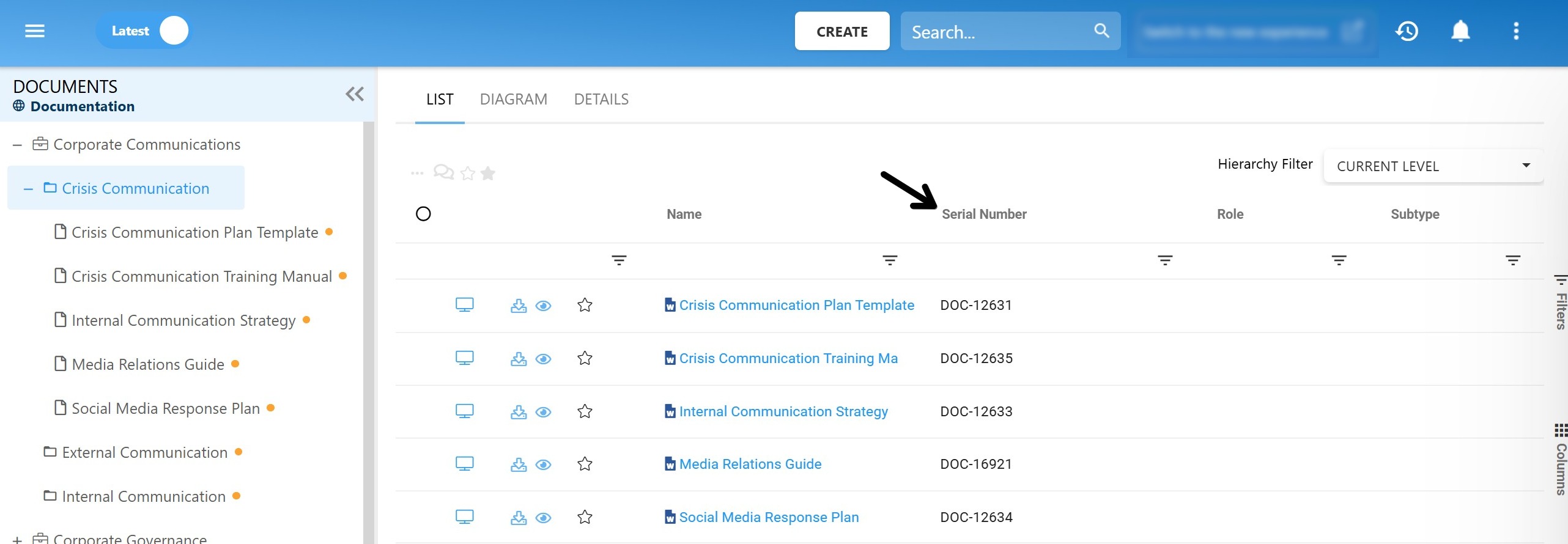
Task: Collapse the Documents side panel
Action: (354, 94)
